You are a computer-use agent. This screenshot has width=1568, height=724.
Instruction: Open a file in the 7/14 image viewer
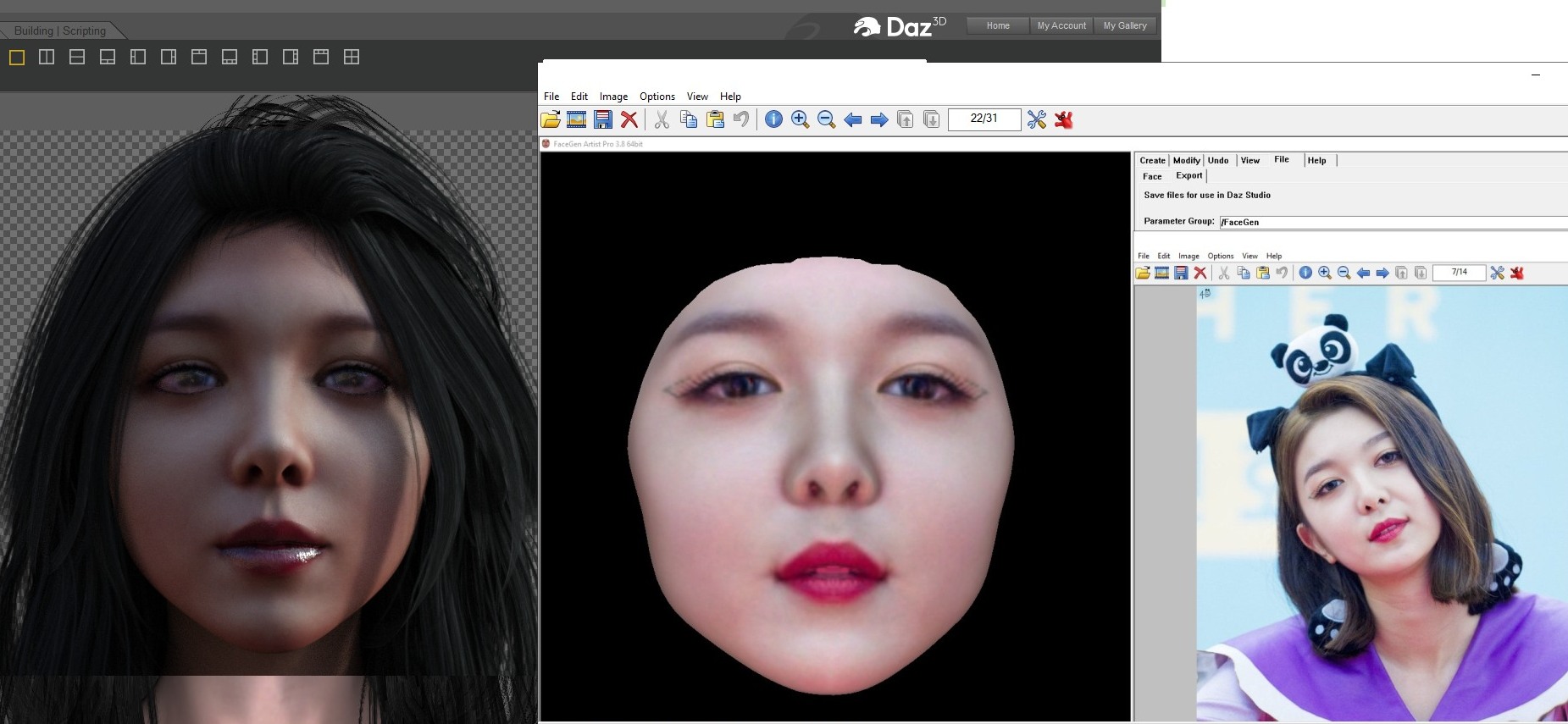point(1143,273)
